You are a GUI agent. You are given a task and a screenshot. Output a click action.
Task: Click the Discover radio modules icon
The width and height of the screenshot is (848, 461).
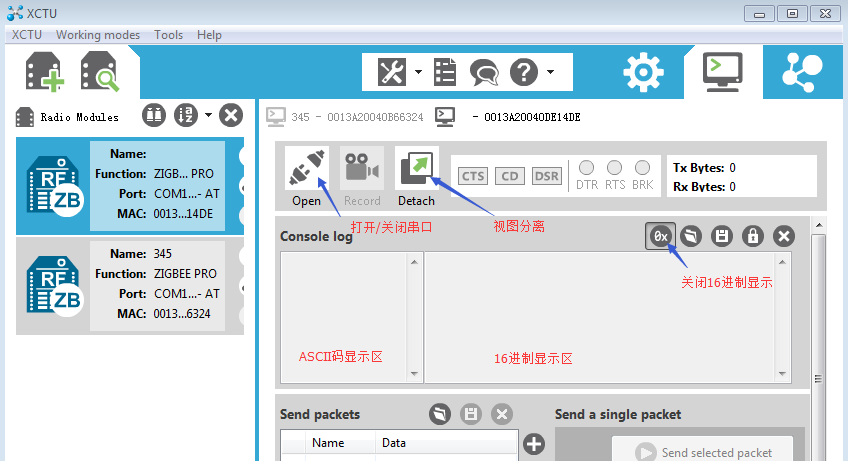click(x=100, y=71)
